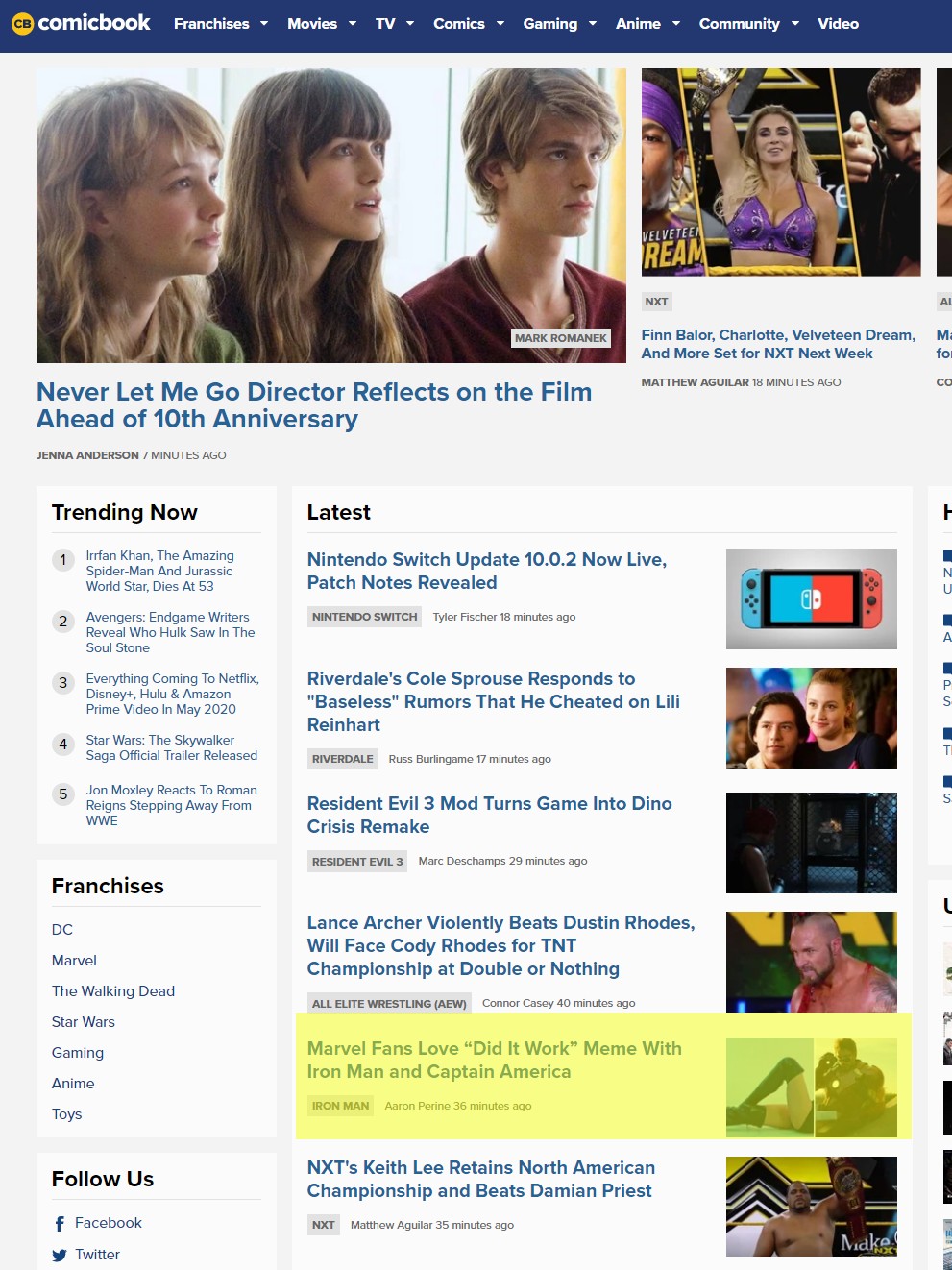Click the Keith Lee championship thumbnail

812,1207
